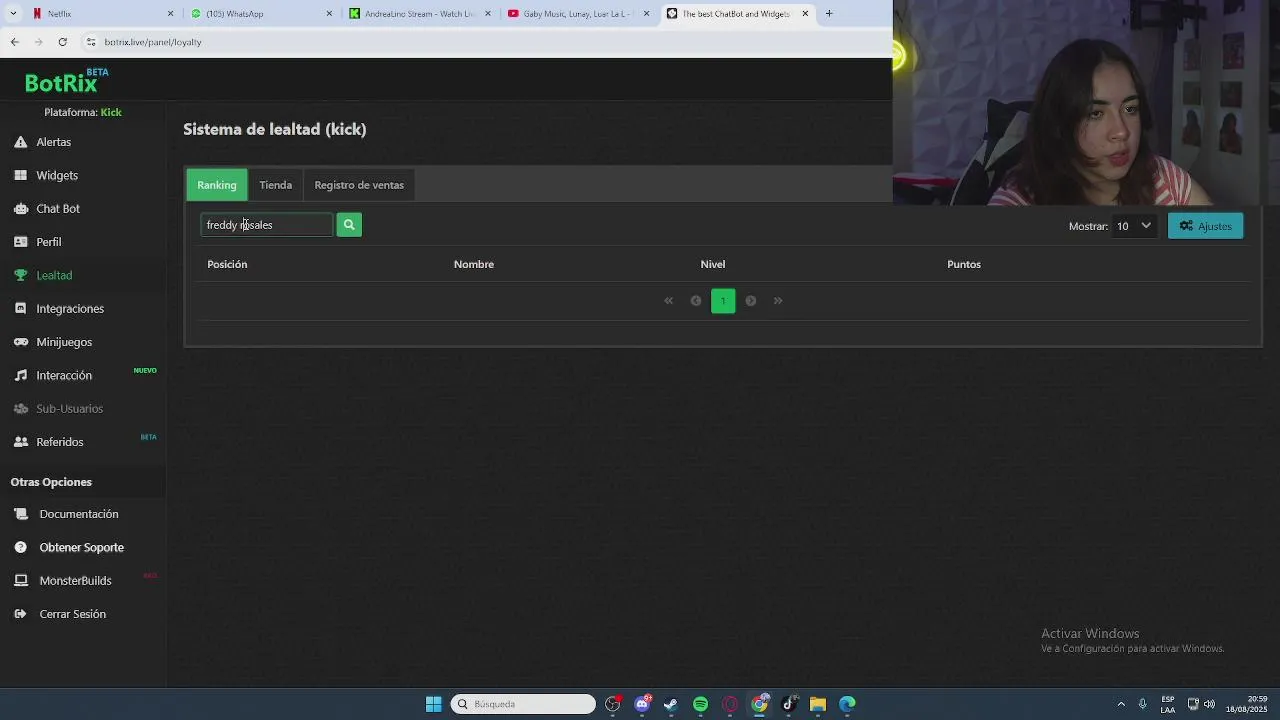Open the Mostrar rows dropdown
Screen dimensions: 1280x720
point(1134,226)
